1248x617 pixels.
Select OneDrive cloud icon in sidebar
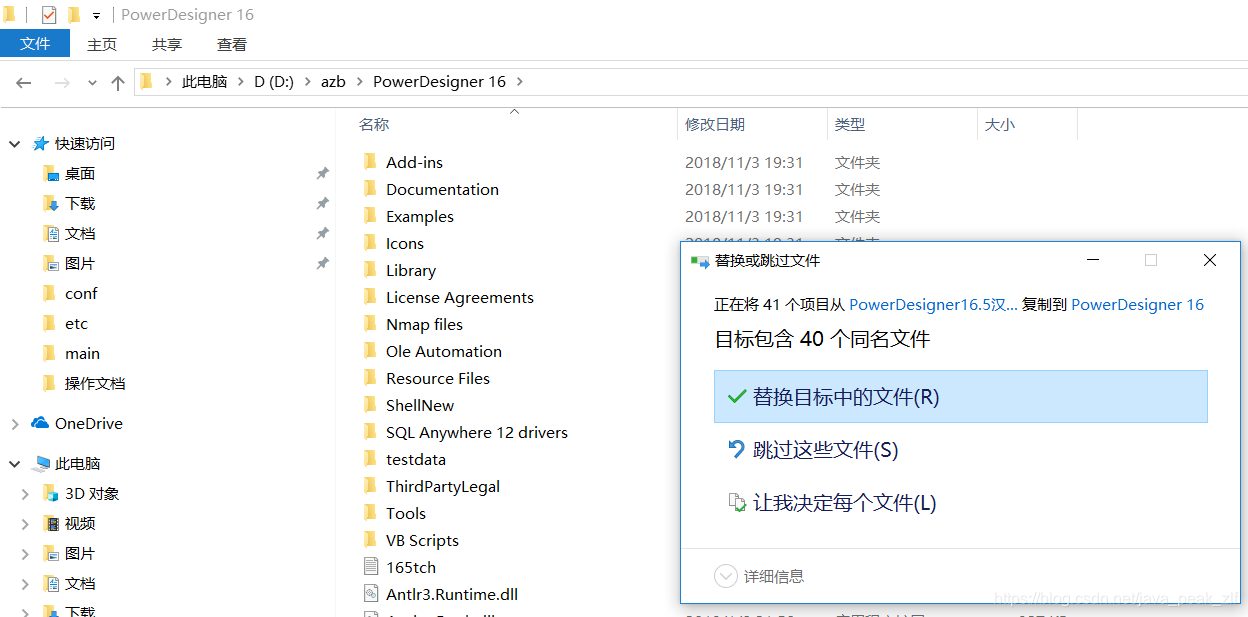(x=40, y=423)
